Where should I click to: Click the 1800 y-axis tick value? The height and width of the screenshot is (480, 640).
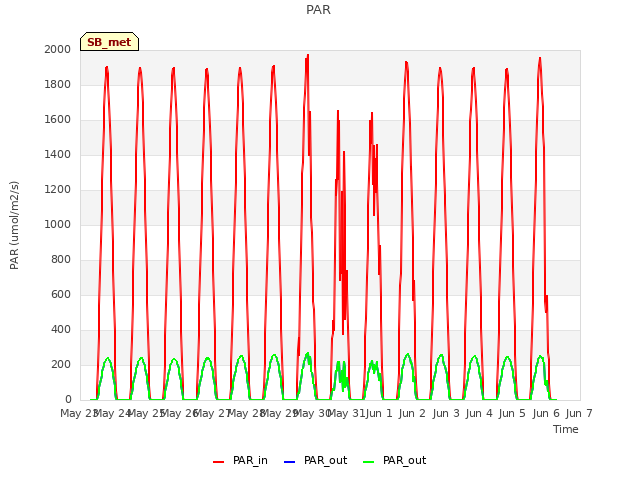58,84
